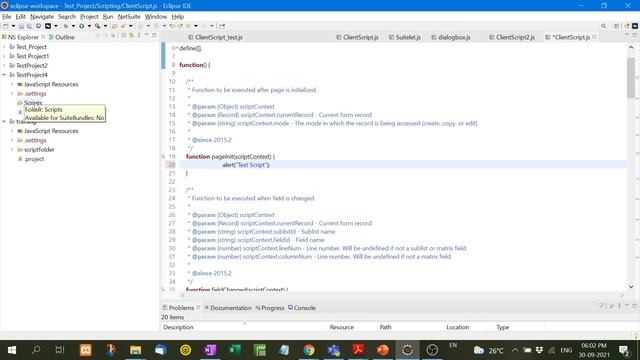This screenshot has height=360, width=640.
Task: Open the Documentation tab in bottom panel
Action: pyautogui.click(x=228, y=308)
